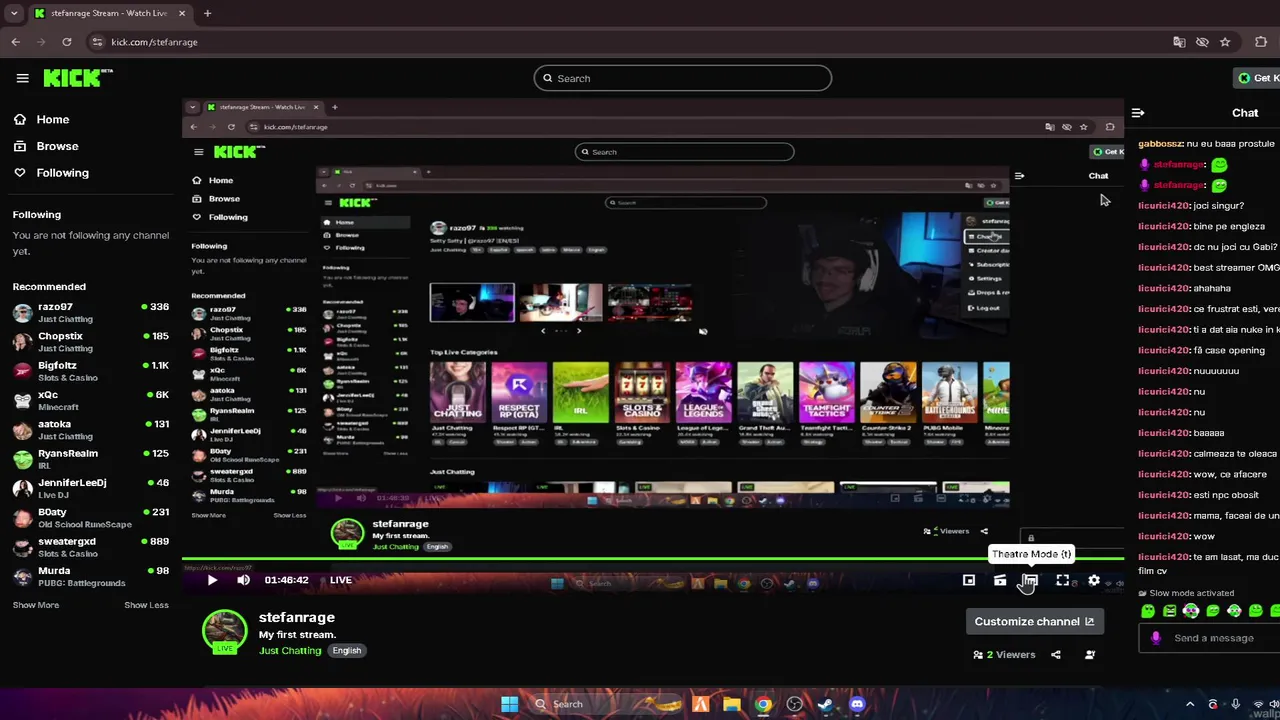Image resolution: width=1280 pixels, height=720 pixels.
Task: Focus the Send a message chat box
Action: [x=1214, y=638]
